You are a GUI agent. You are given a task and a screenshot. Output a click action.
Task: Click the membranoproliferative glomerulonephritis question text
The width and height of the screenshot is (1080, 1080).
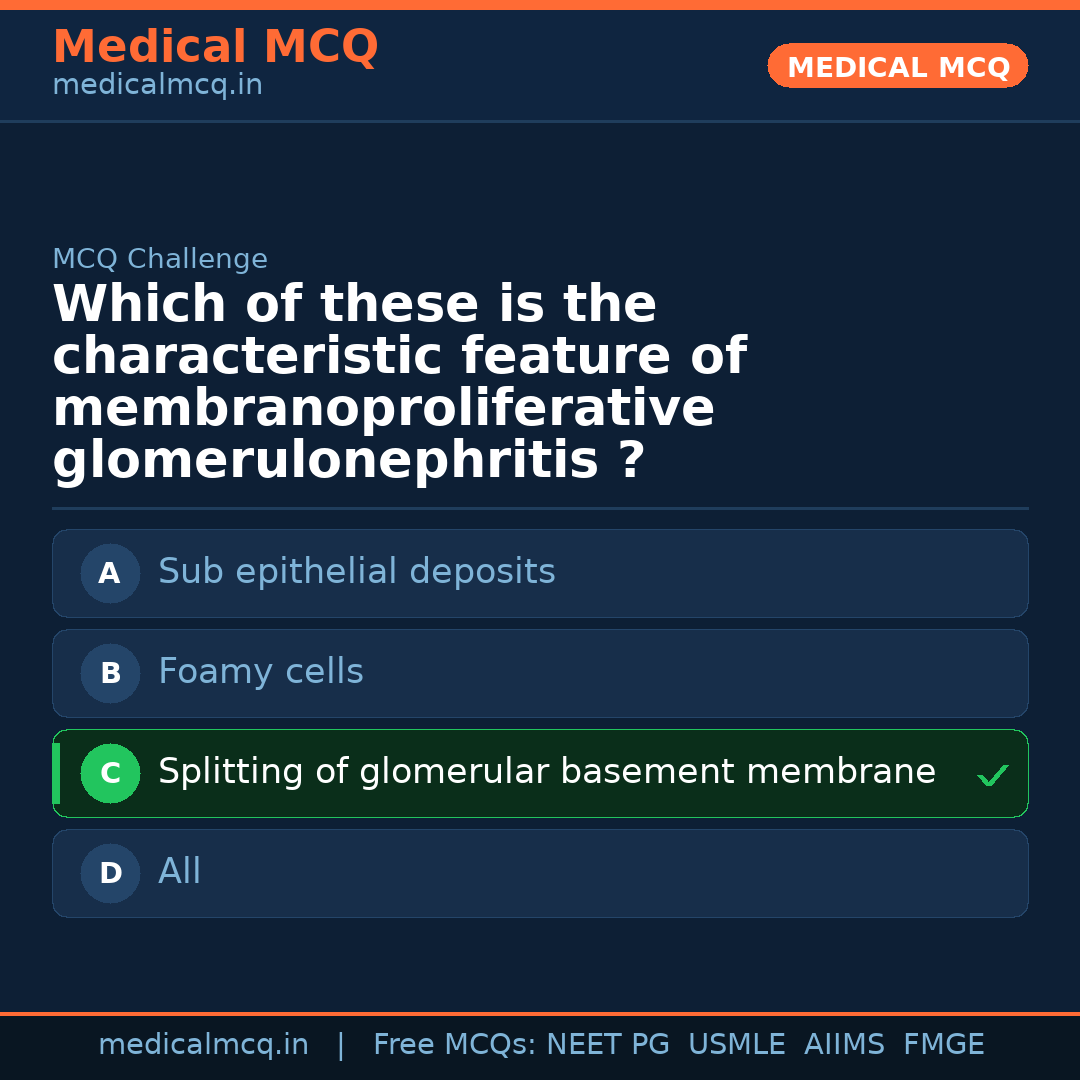point(400,382)
